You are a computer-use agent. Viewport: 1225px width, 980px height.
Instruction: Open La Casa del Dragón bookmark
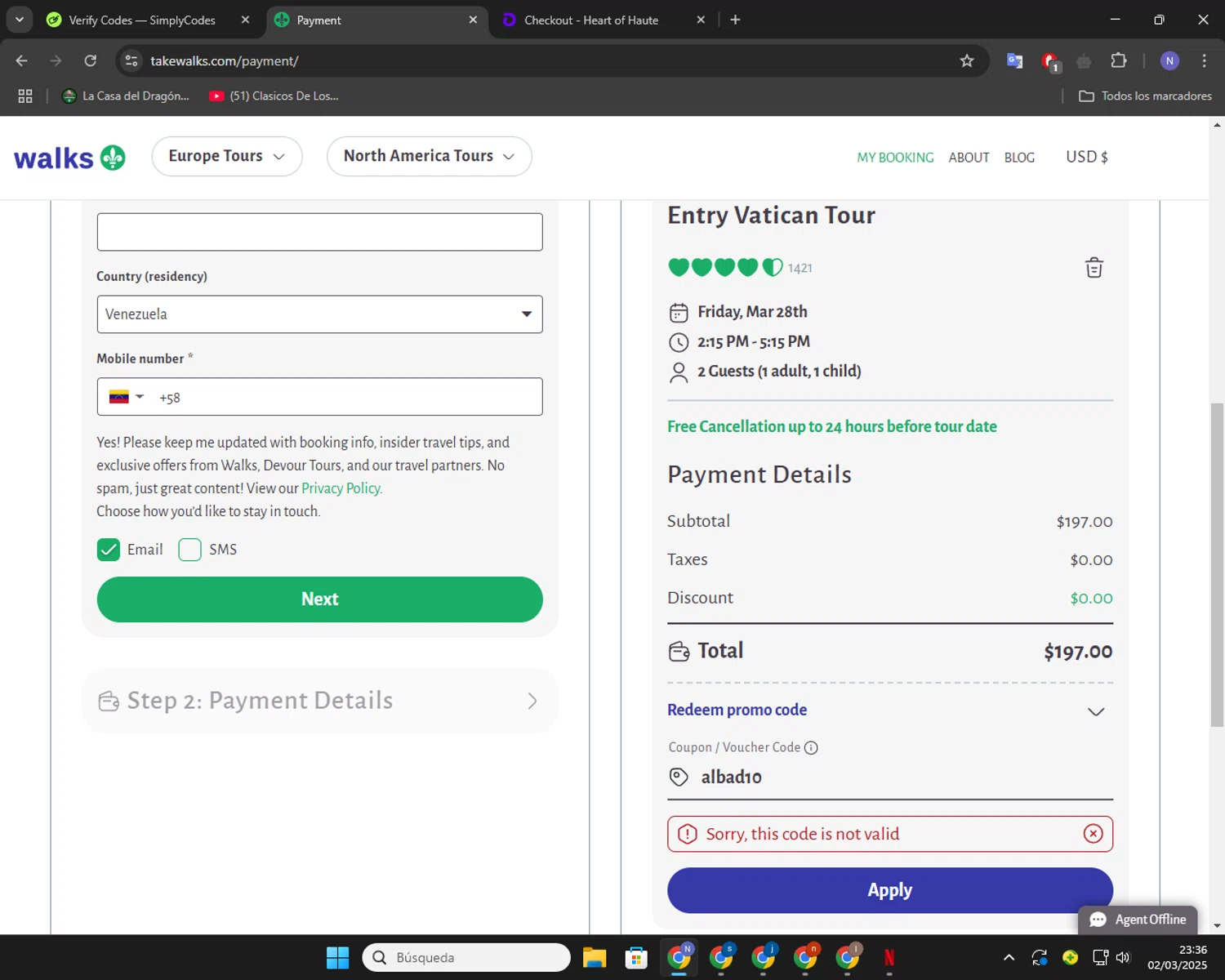pyautogui.click(x=126, y=96)
